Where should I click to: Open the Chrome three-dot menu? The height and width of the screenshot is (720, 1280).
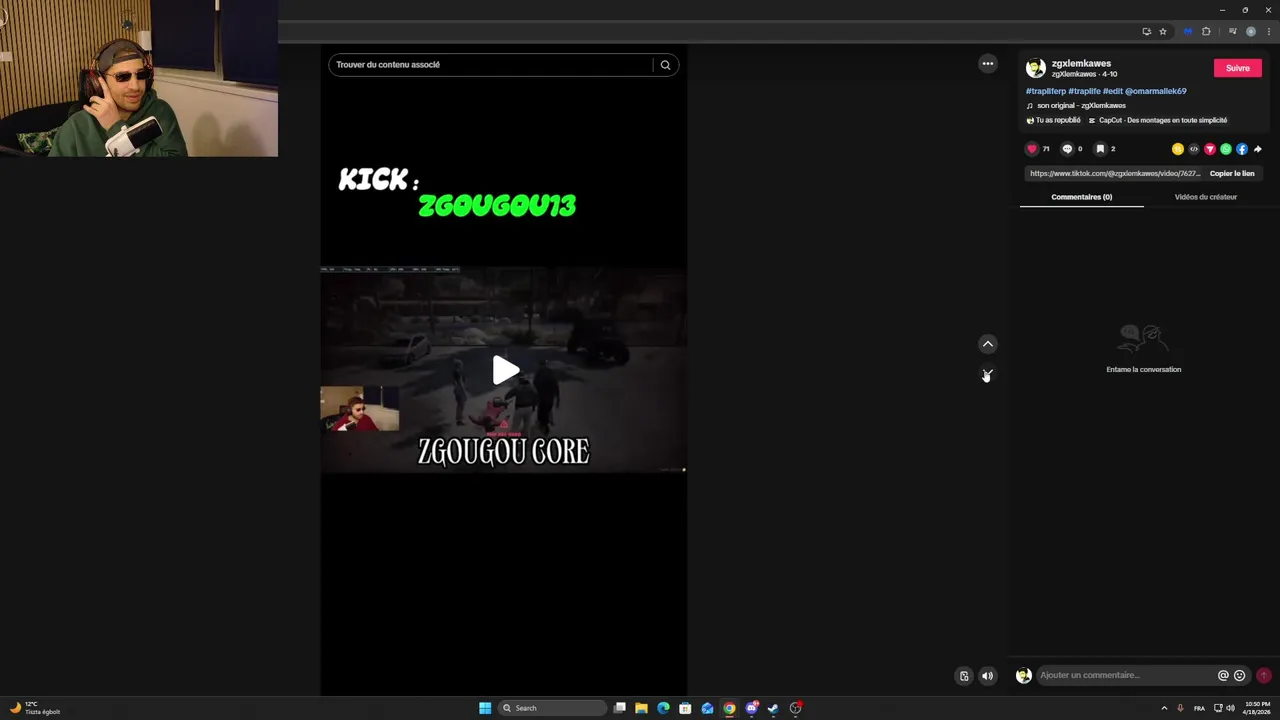tap(1268, 31)
